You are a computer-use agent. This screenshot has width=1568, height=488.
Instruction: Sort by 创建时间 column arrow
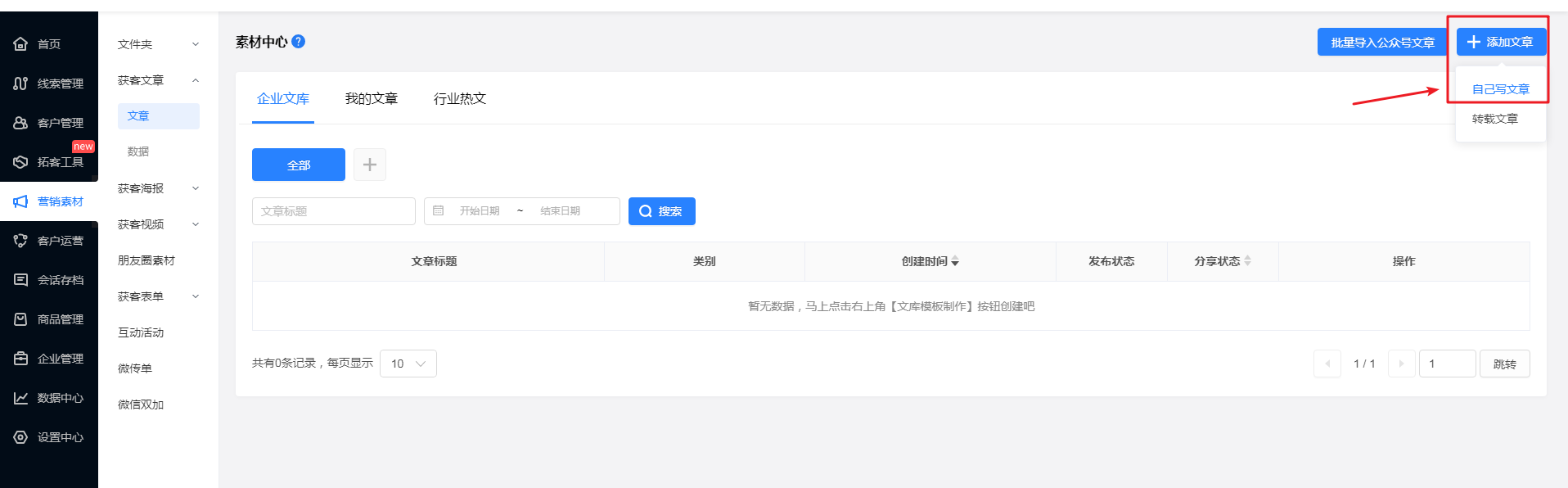tap(955, 261)
